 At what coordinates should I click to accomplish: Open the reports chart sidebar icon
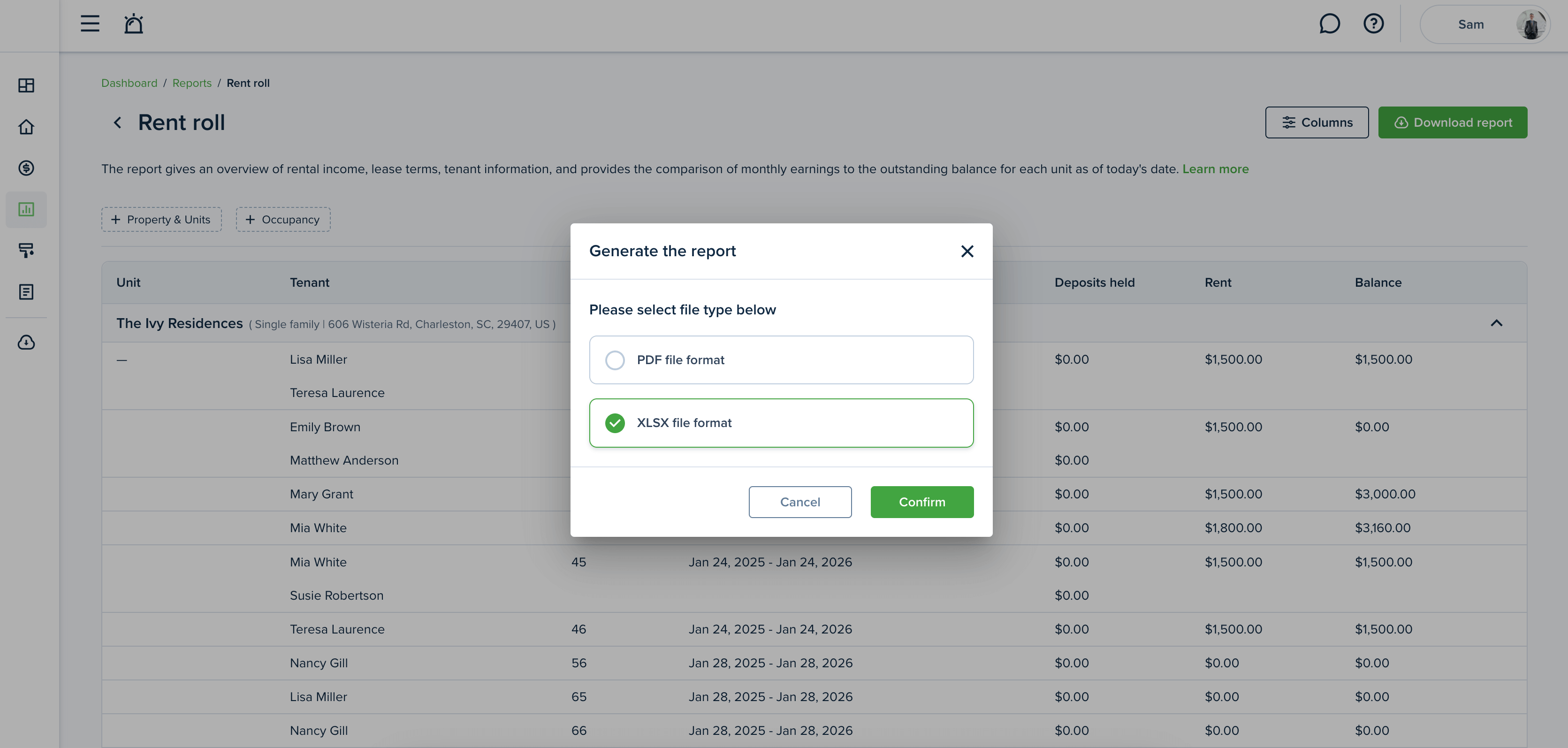(26, 209)
